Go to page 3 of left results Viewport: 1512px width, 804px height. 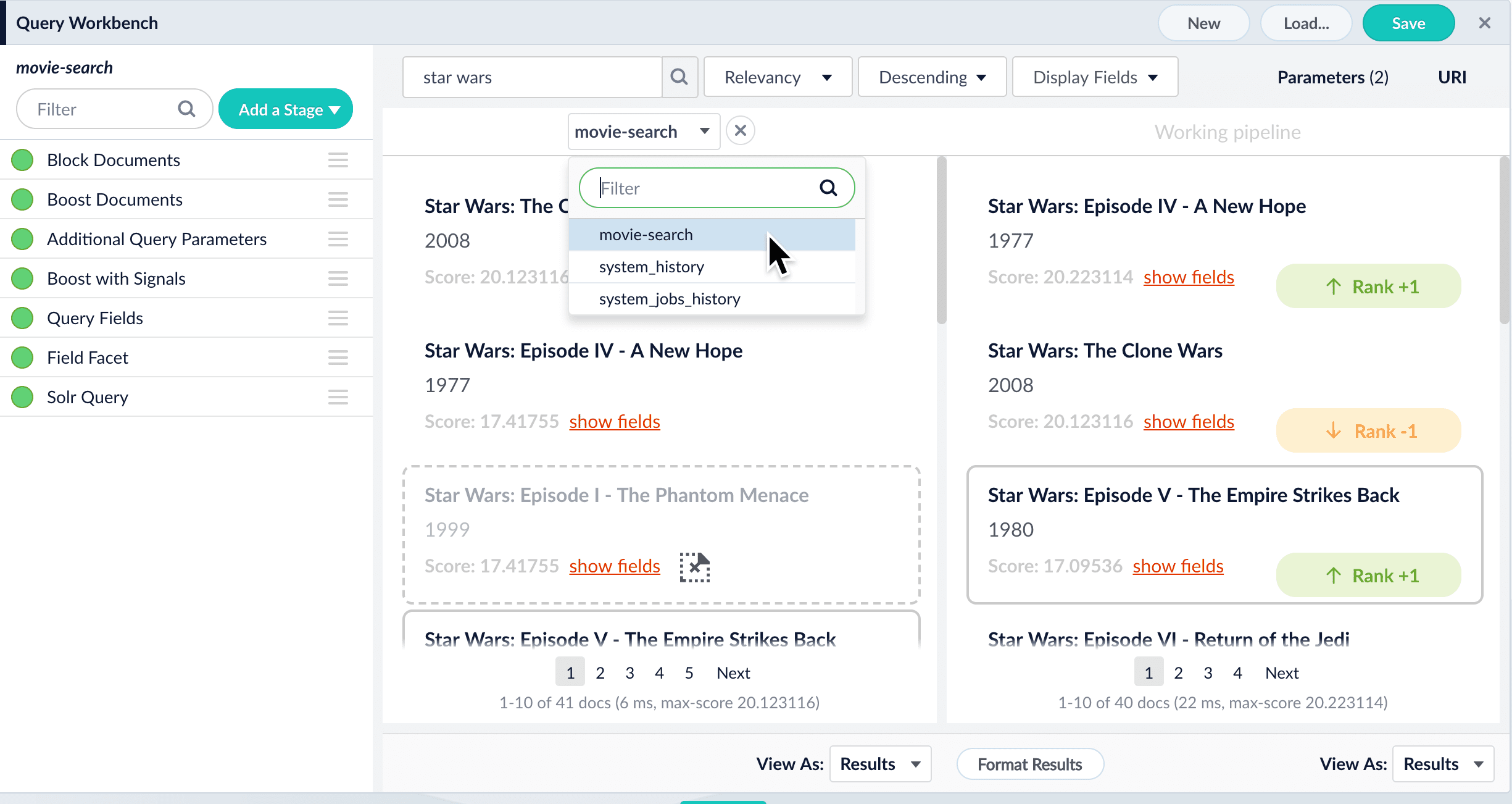pos(629,672)
